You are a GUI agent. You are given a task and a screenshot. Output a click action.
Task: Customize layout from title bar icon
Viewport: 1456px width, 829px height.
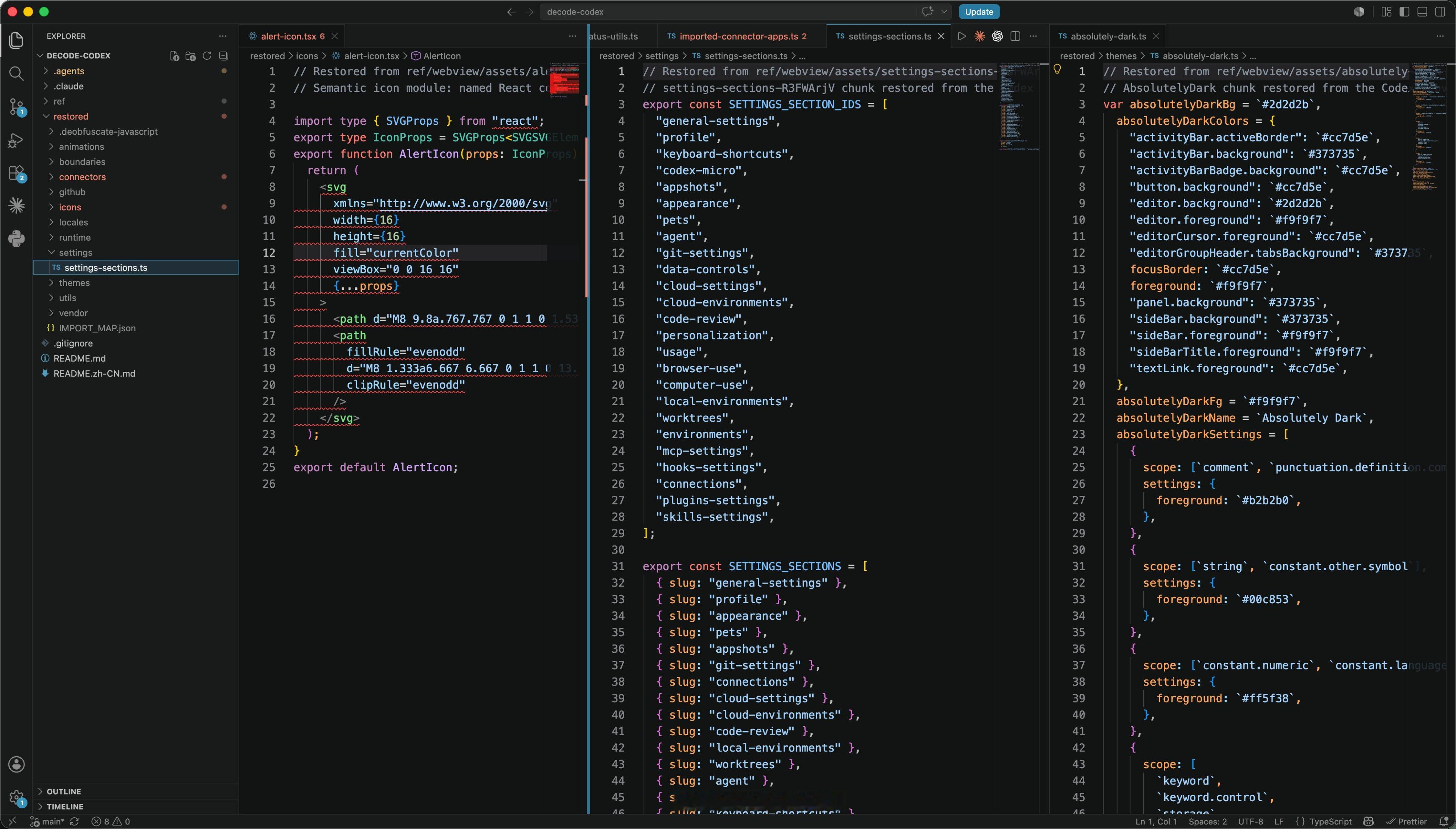[x=1387, y=12]
